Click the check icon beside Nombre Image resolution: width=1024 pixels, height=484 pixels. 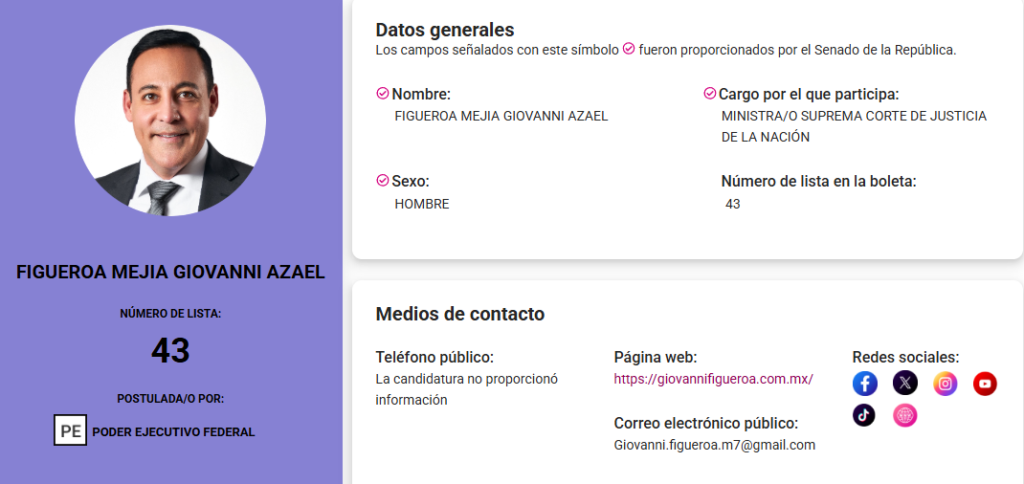383,94
